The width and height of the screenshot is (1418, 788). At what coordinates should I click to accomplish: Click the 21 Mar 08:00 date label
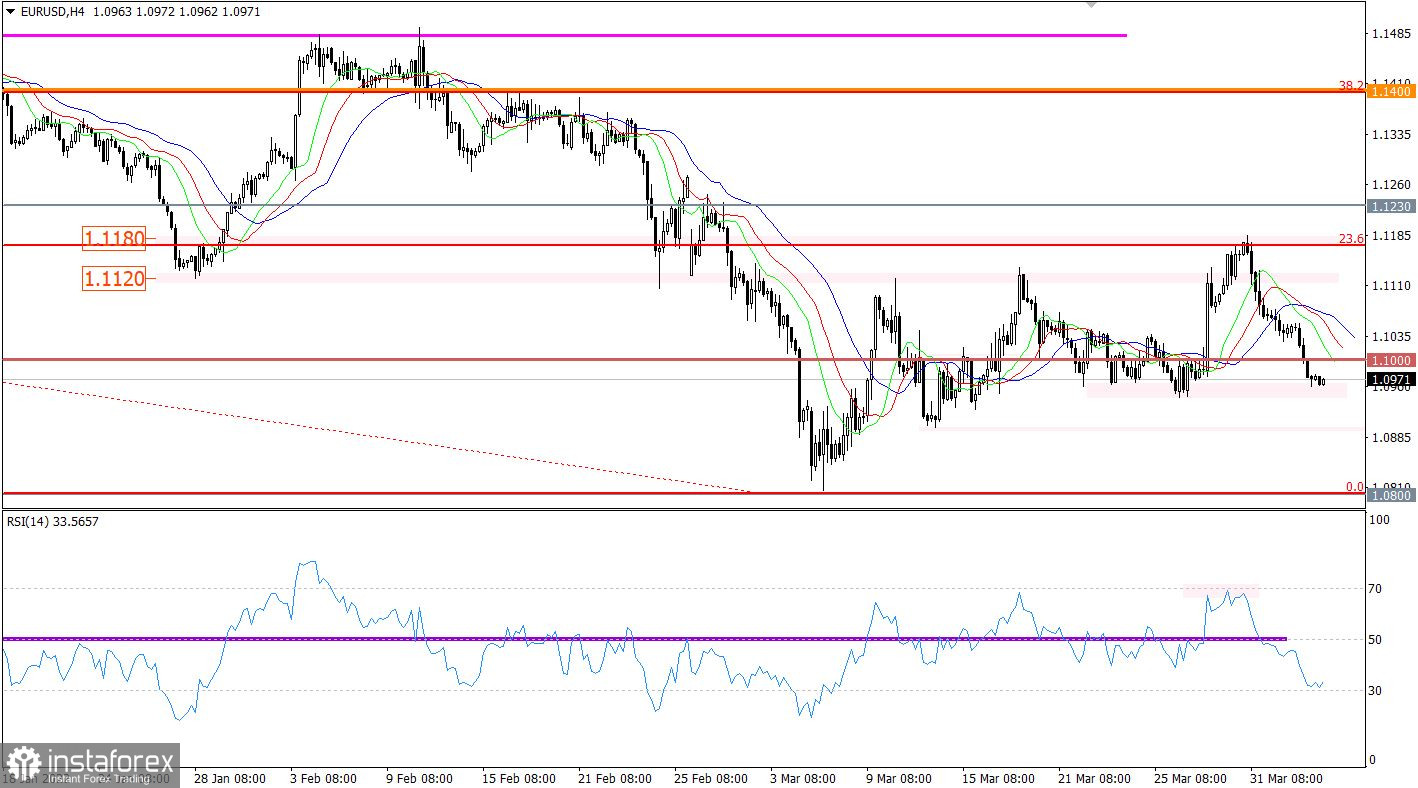(1094, 778)
